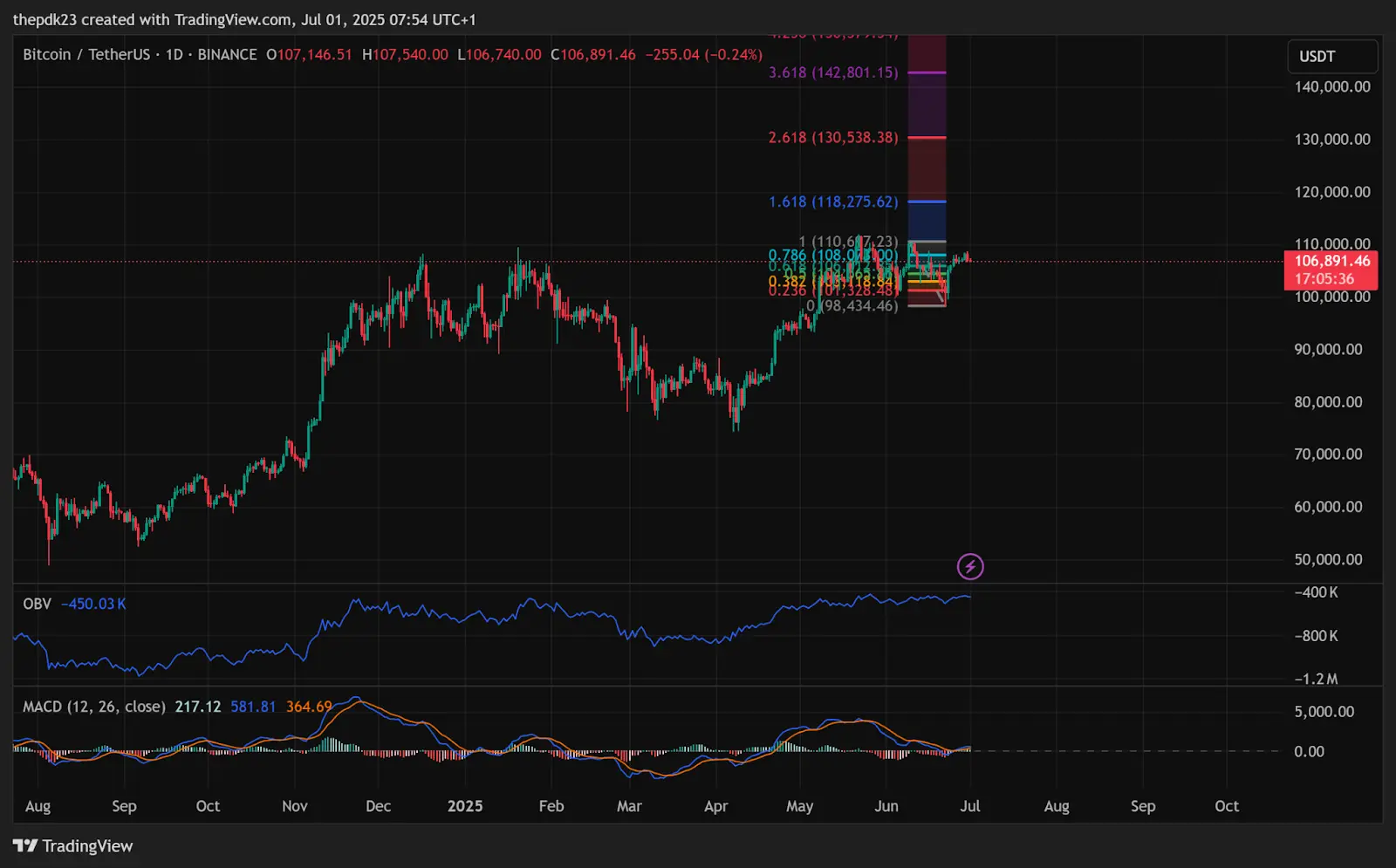Click the purple 3.618 Fibonacci level line

pos(927,72)
